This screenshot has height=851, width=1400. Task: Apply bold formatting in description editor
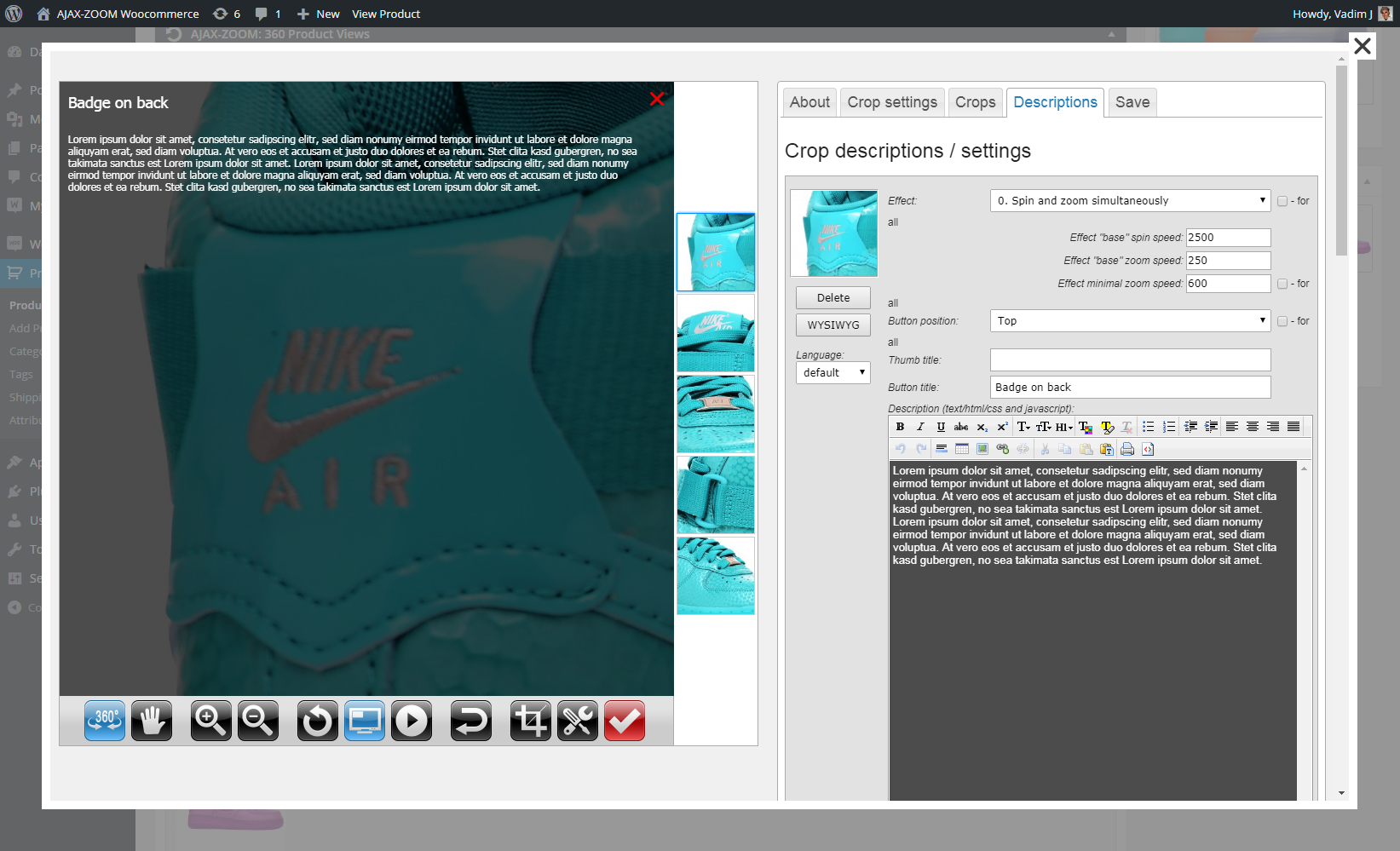900,427
